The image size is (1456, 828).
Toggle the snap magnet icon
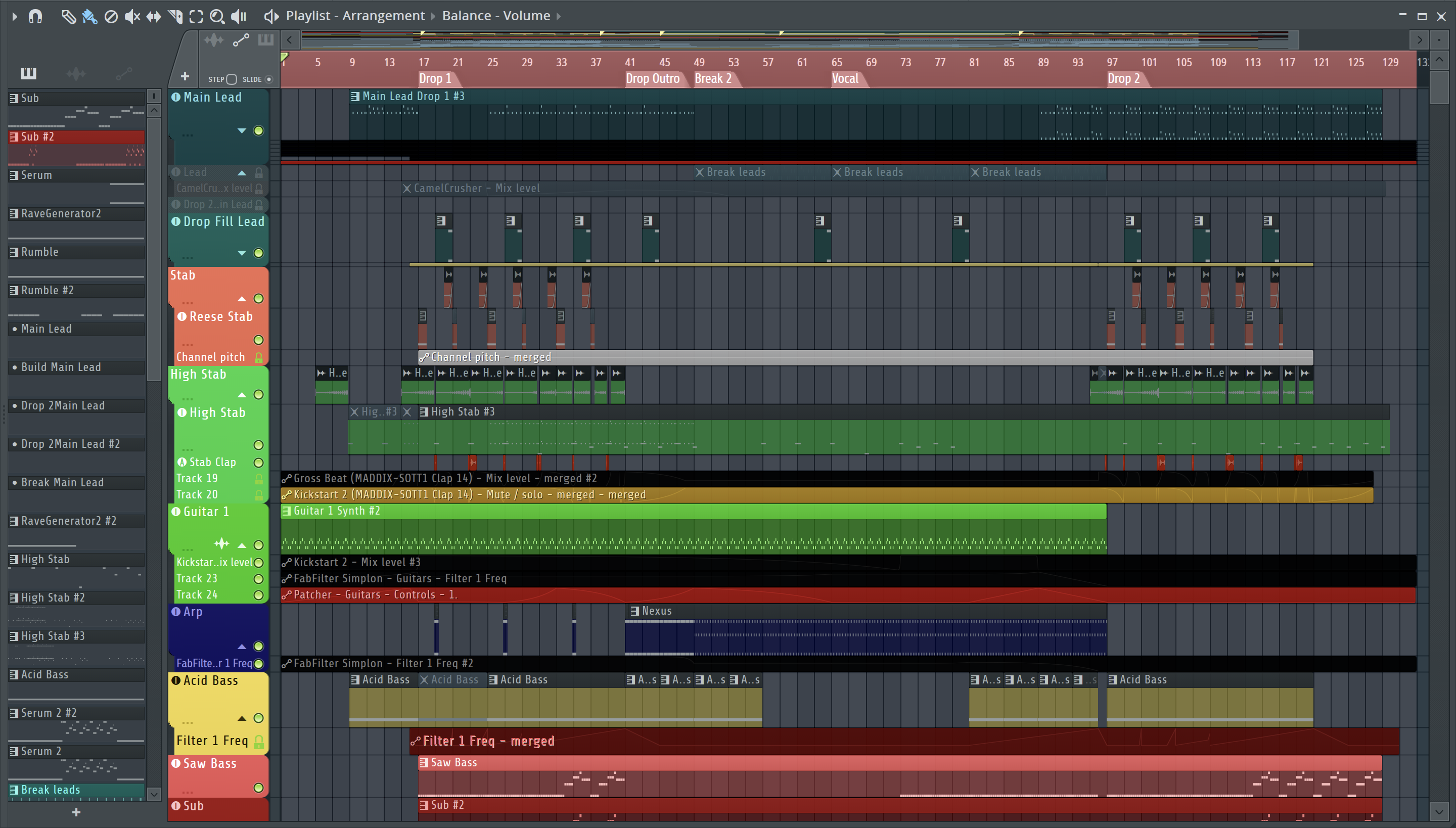point(35,17)
